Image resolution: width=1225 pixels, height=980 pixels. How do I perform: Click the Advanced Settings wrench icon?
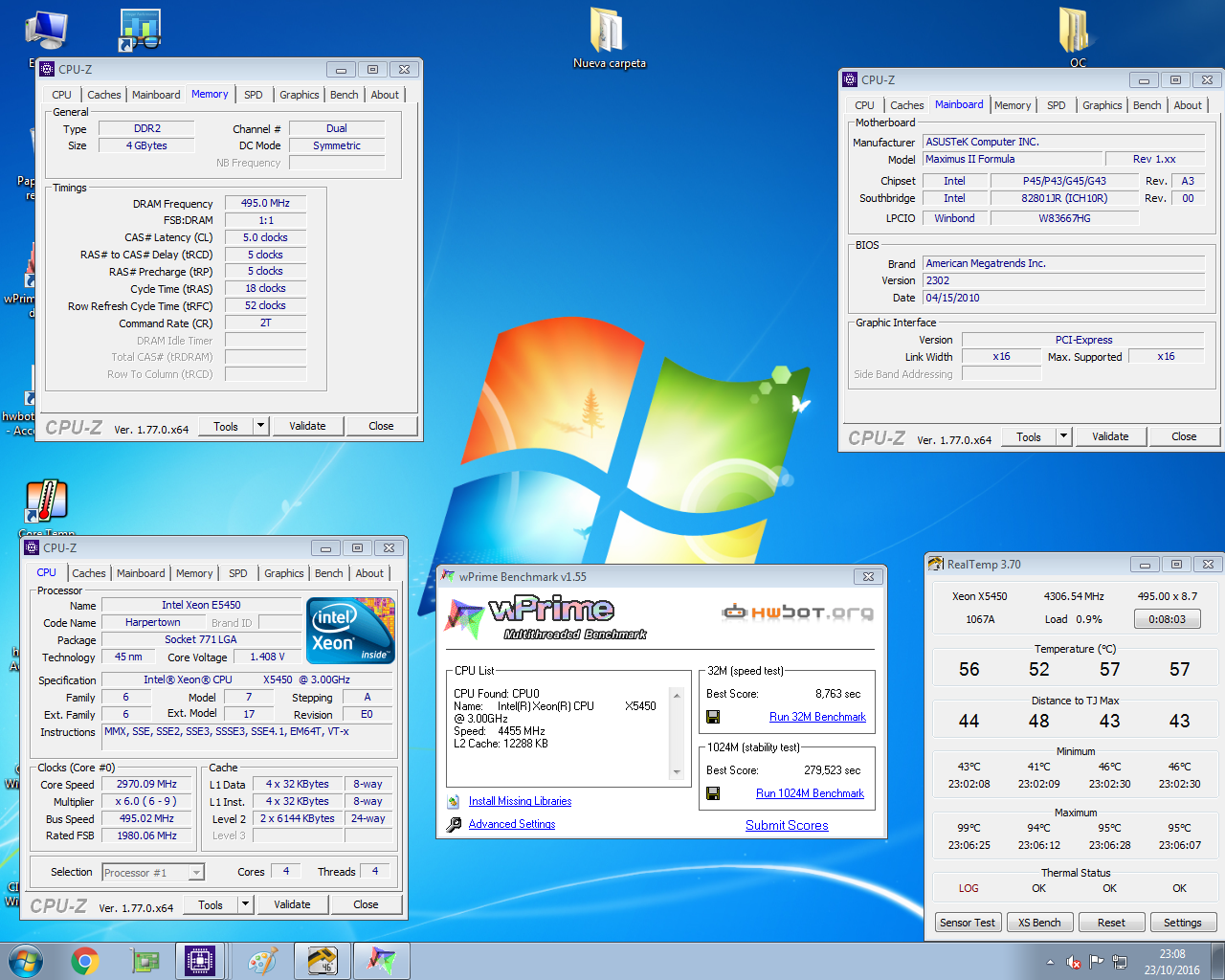tap(454, 824)
